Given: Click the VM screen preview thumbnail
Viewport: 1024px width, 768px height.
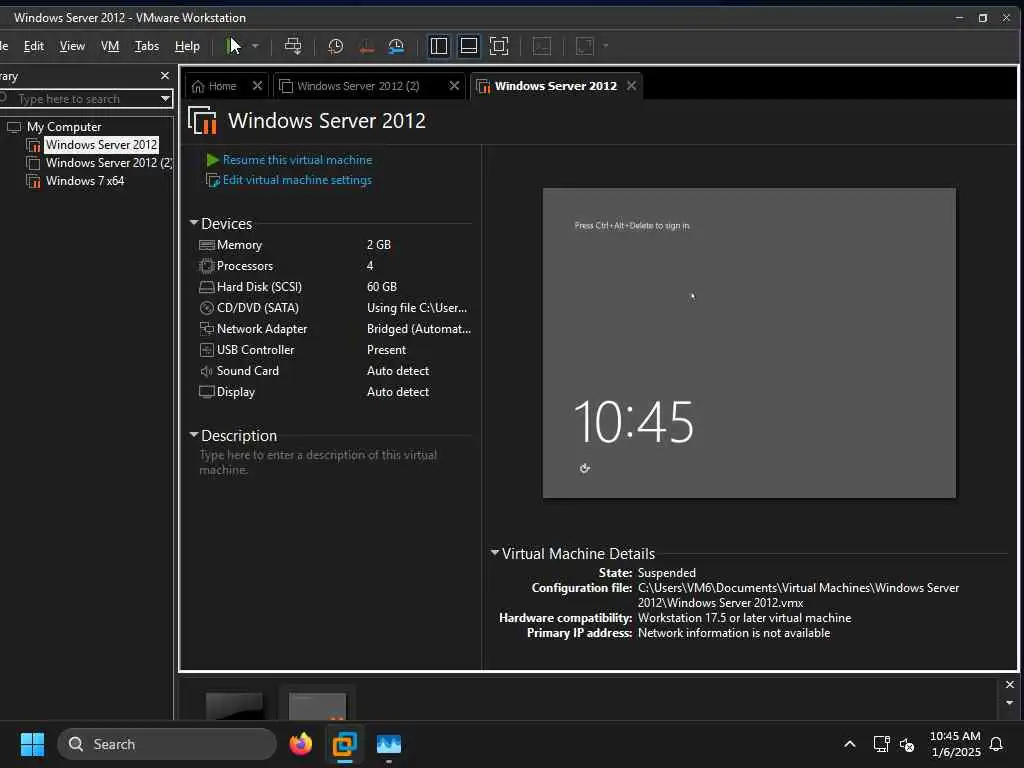Looking at the screenshot, I should [x=749, y=343].
